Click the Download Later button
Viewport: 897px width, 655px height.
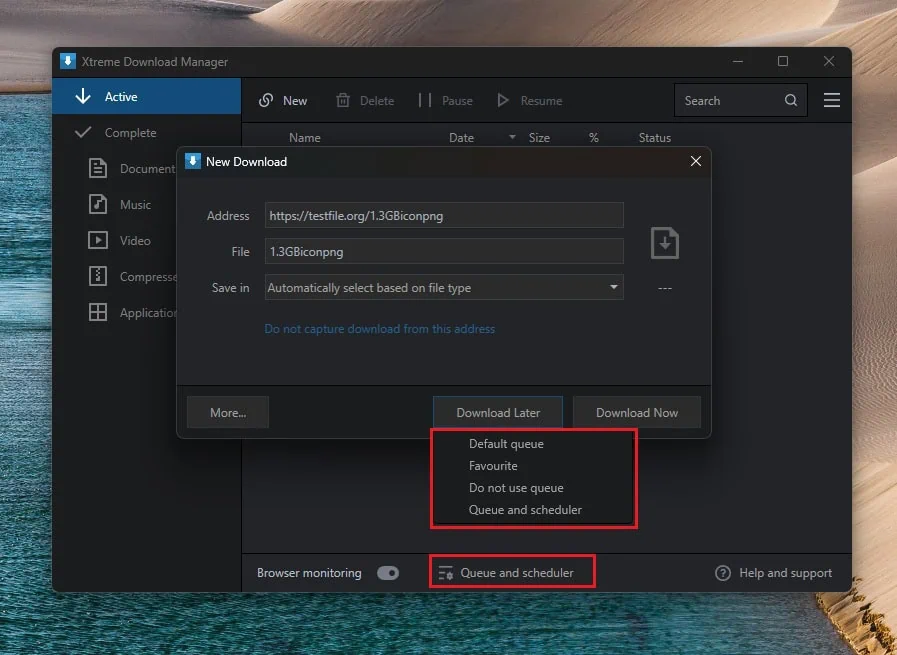(498, 412)
